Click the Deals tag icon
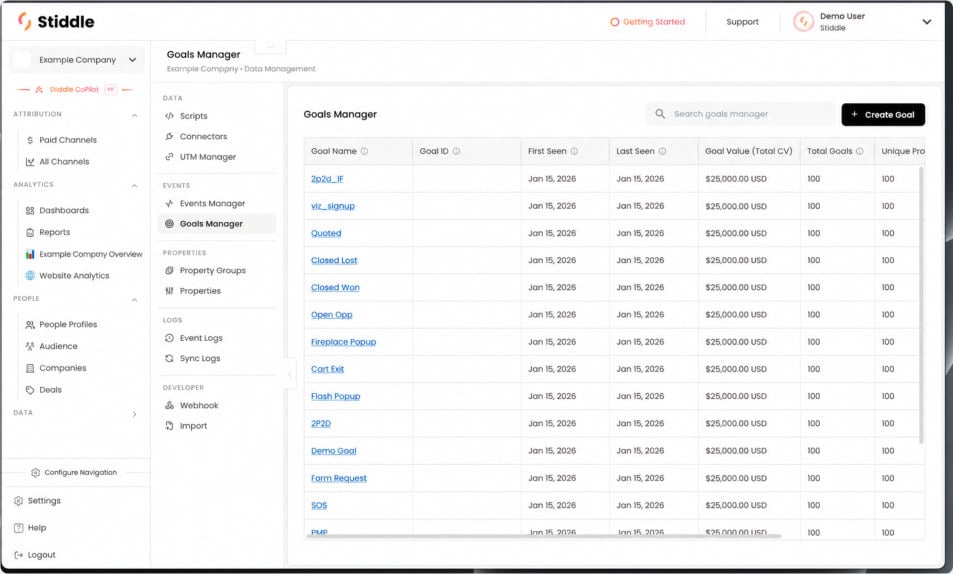This screenshot has width=953, height=574. point(30,390)
